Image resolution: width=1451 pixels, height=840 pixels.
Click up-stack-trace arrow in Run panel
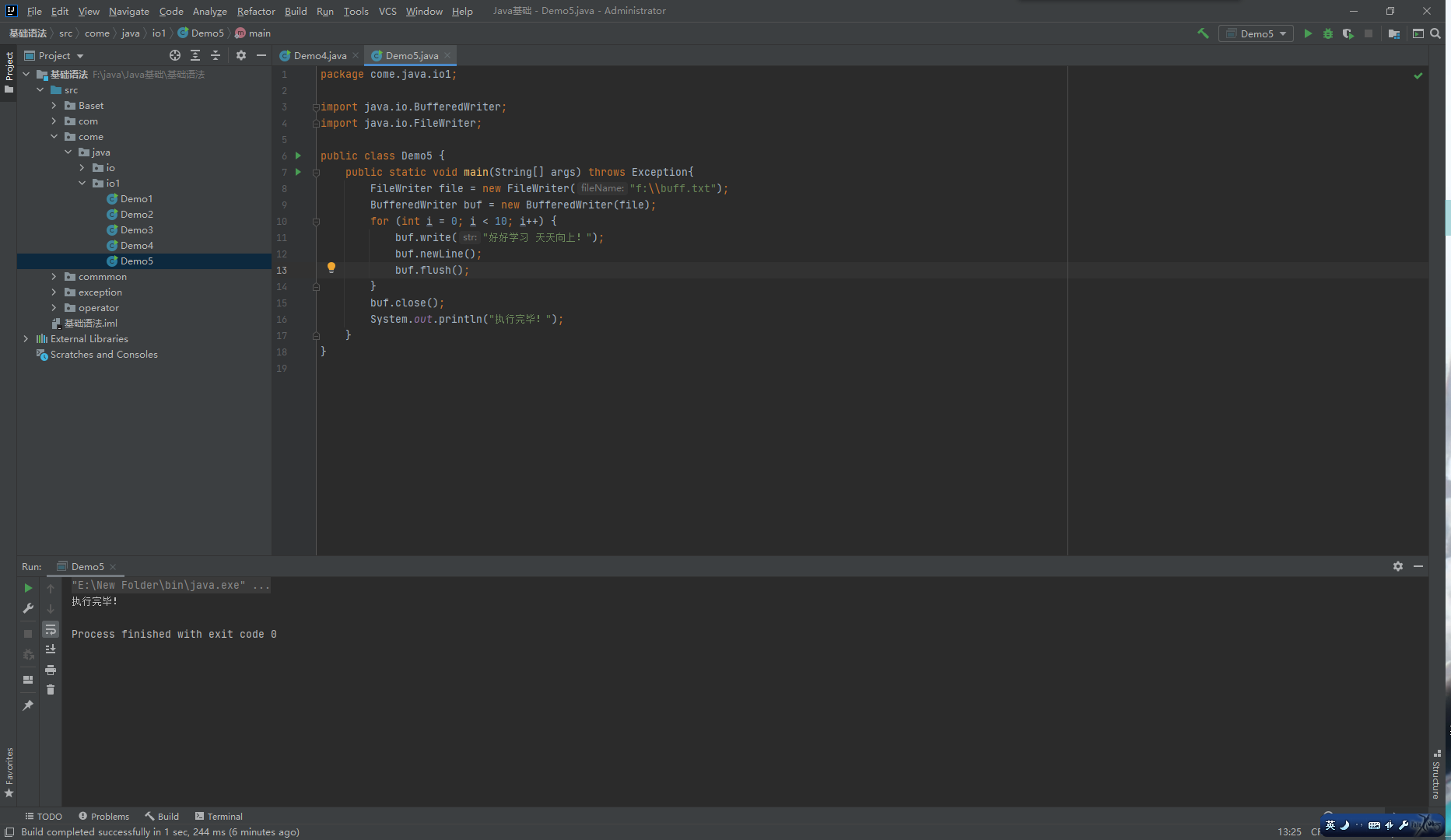(x=51, y=588)
